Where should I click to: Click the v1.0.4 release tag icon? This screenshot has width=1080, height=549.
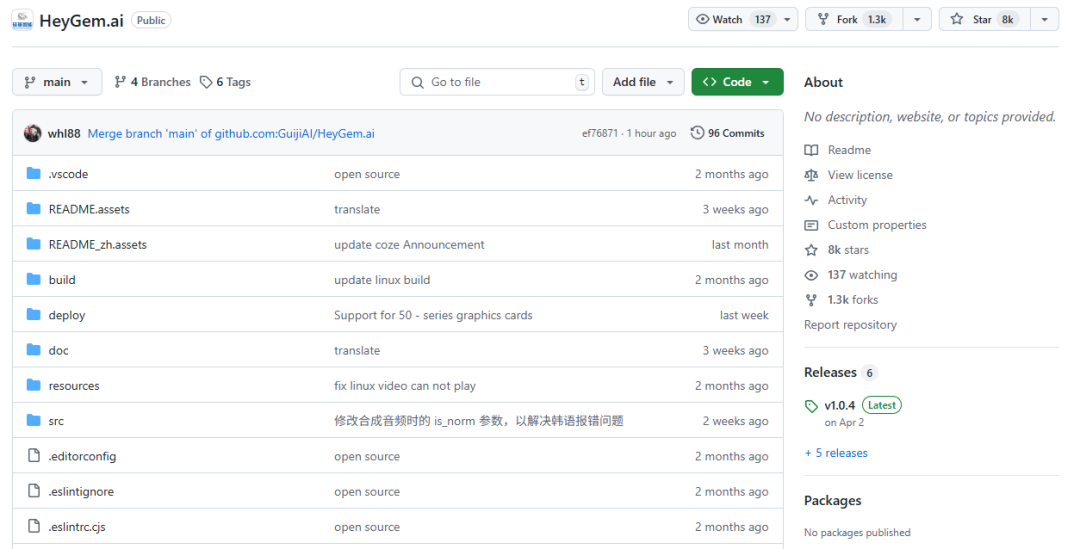(x=811, y=406)
